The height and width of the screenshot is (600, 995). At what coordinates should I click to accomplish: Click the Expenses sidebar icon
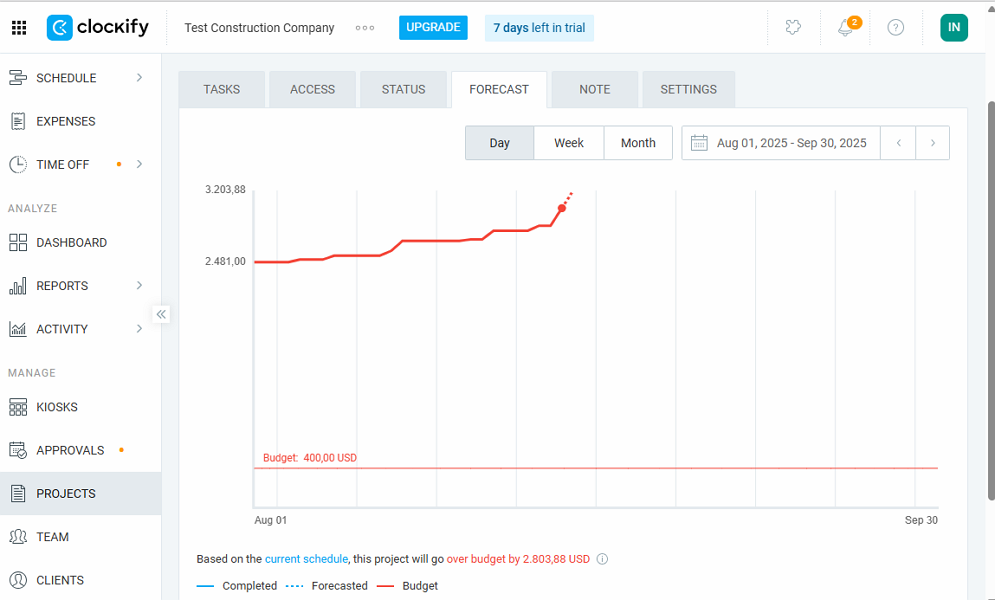click(x=17, y=121)
